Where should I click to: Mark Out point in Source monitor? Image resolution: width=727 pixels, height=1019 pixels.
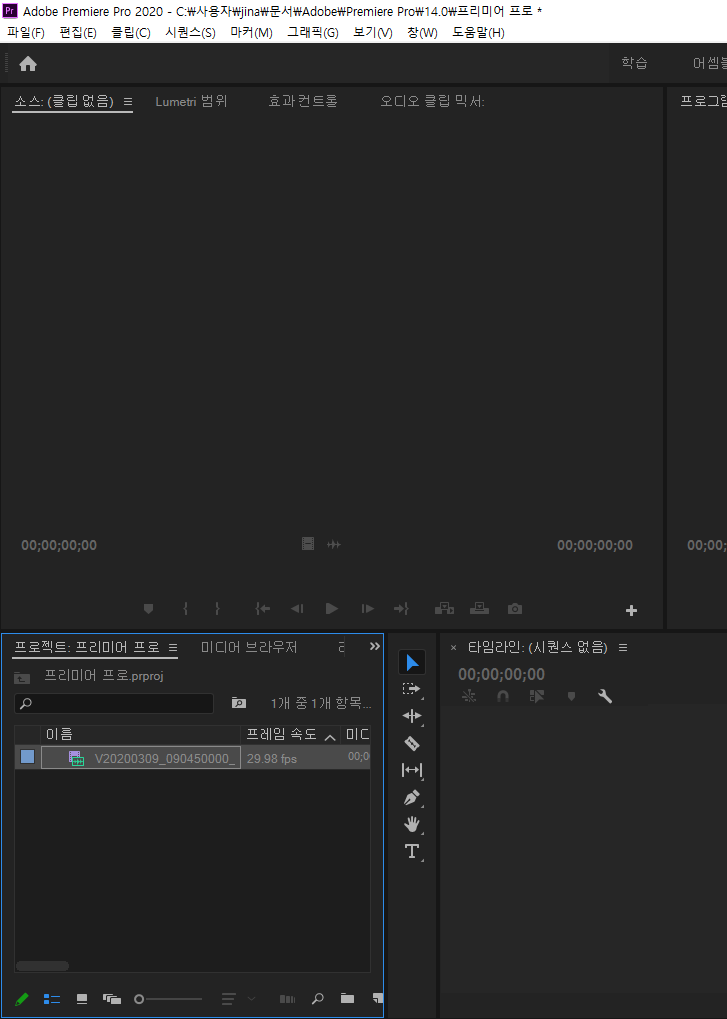tap(218, 609)
